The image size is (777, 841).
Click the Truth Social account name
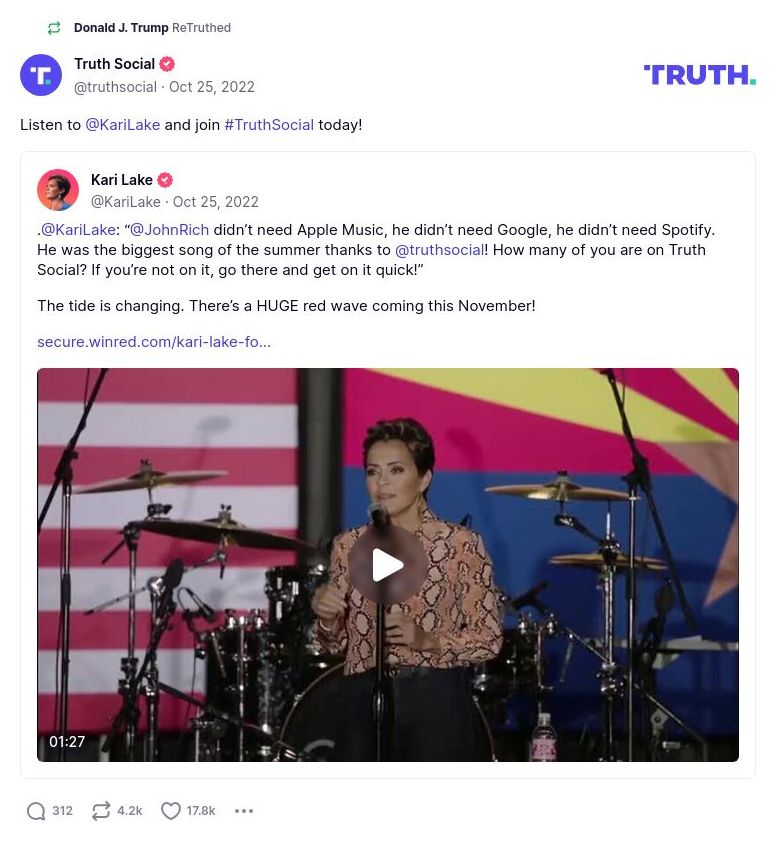114,64
